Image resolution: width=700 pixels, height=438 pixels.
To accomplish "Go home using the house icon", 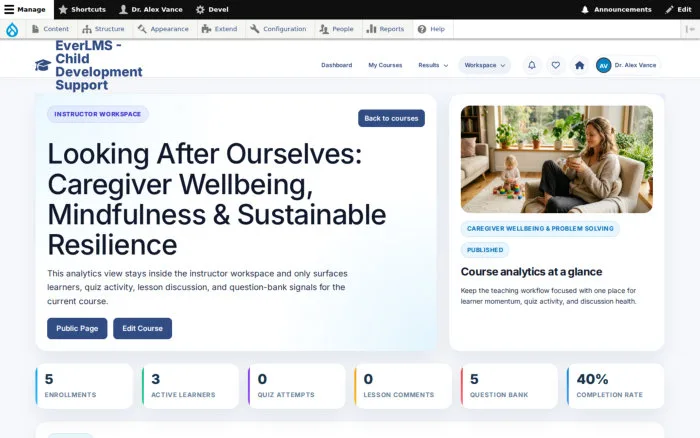I will pos(579,65).
